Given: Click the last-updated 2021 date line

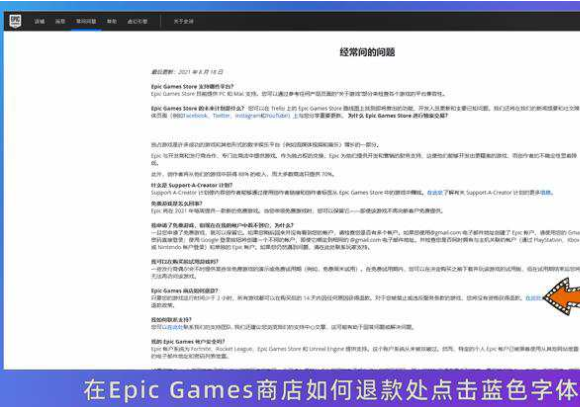Looking at the screenshot, I should point(187,72).
